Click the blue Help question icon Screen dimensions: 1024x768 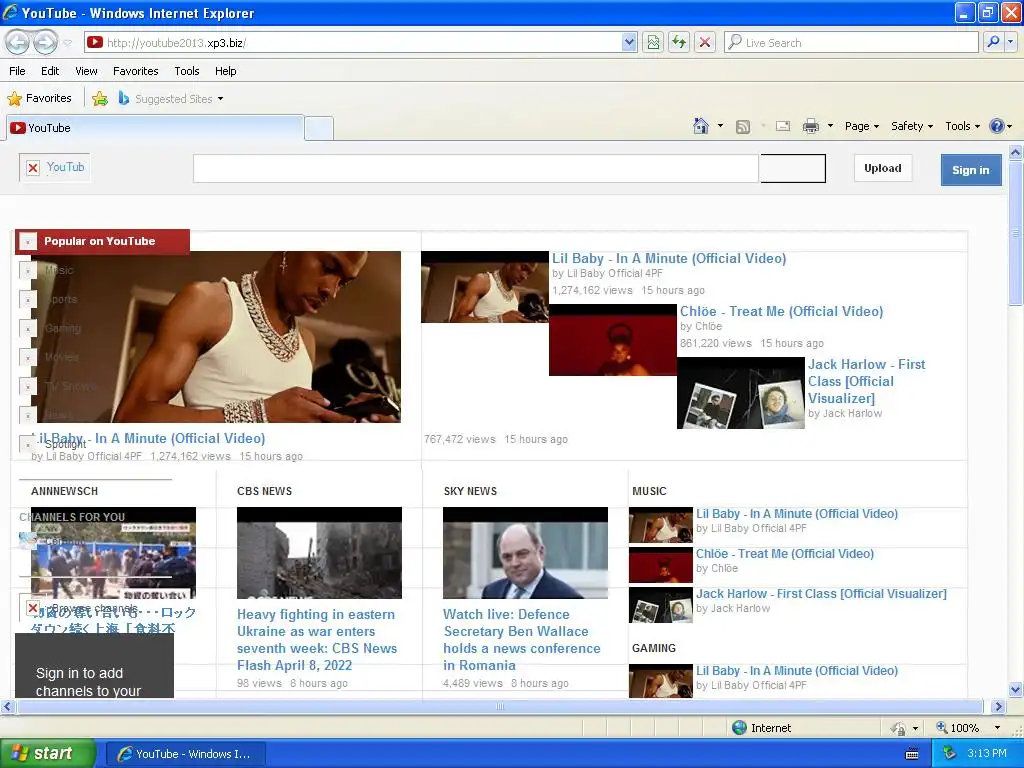pyautogui.click(x=997, y=126)
